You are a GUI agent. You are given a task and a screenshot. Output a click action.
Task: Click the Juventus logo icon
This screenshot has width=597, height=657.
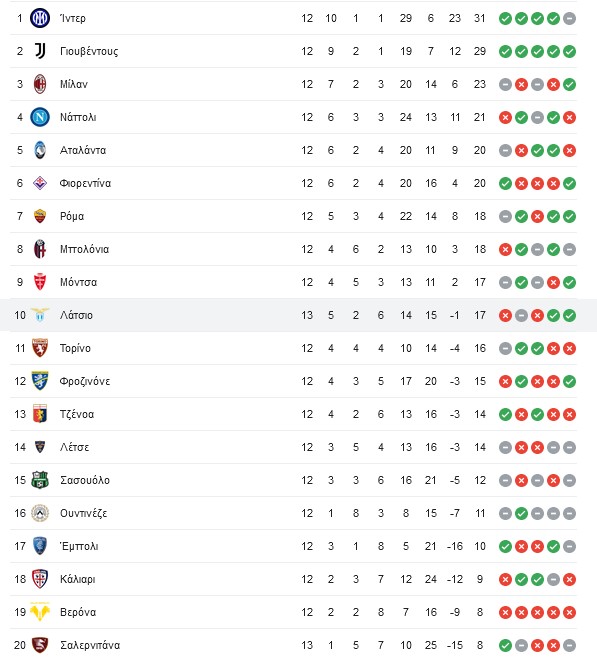tap(40, 51)
